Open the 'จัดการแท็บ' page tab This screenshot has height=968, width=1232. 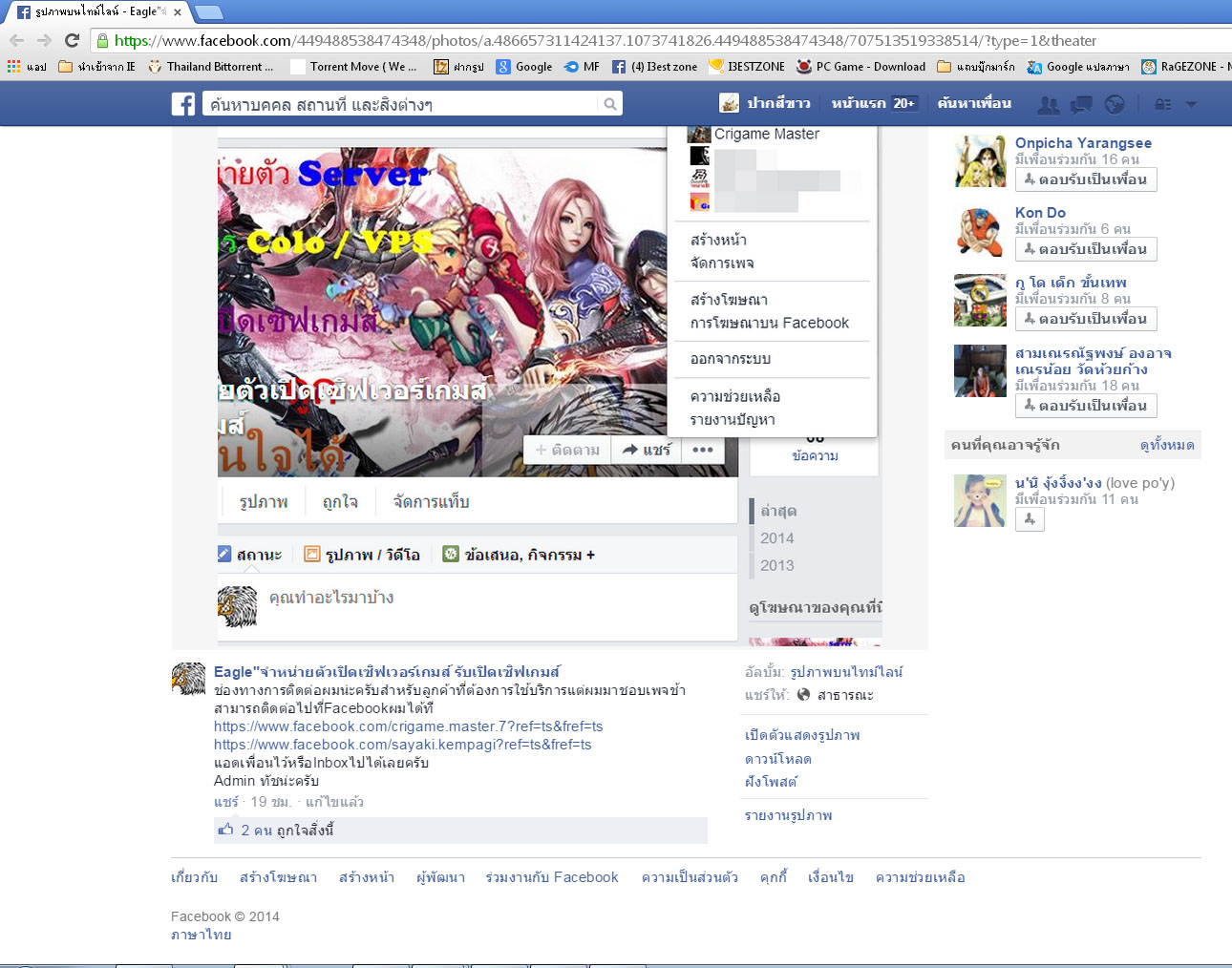coord(431,502)
